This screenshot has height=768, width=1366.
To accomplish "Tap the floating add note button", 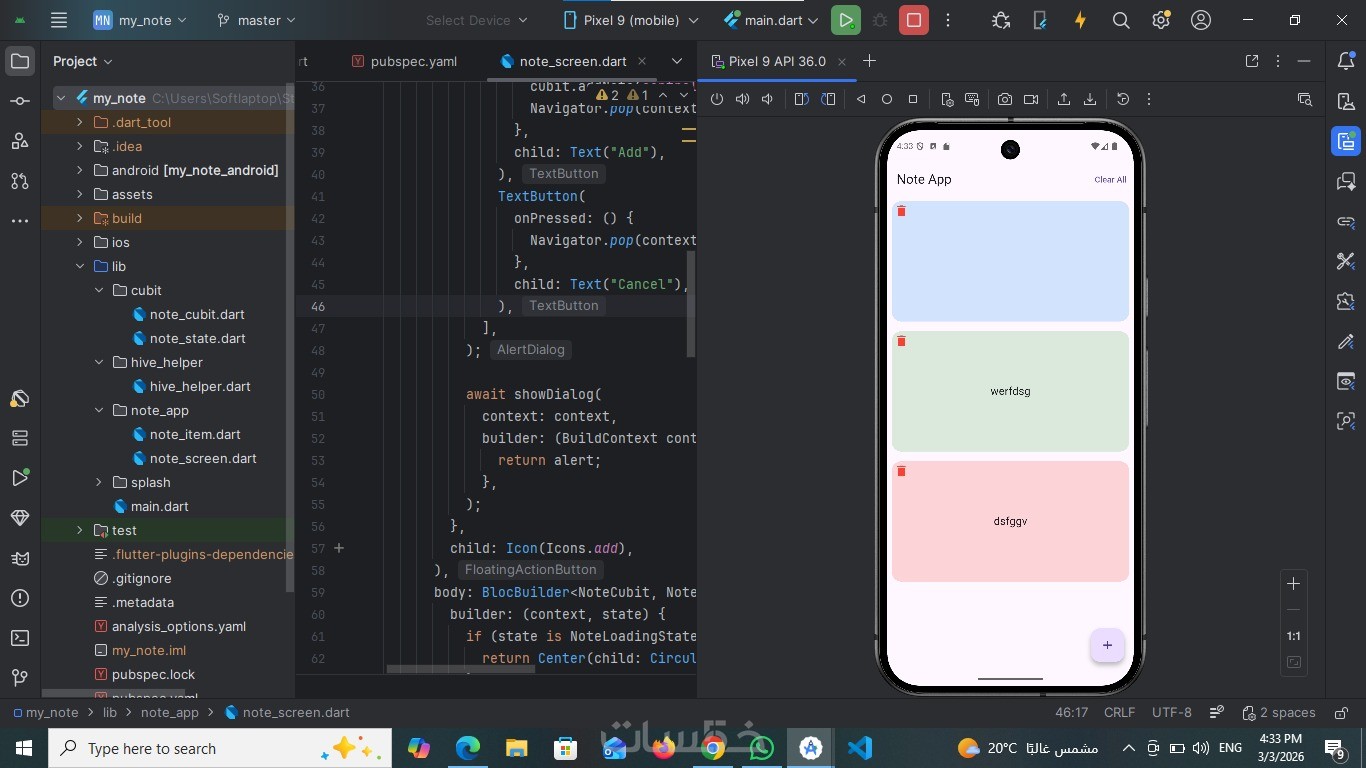I will (x=1107, y=645).
